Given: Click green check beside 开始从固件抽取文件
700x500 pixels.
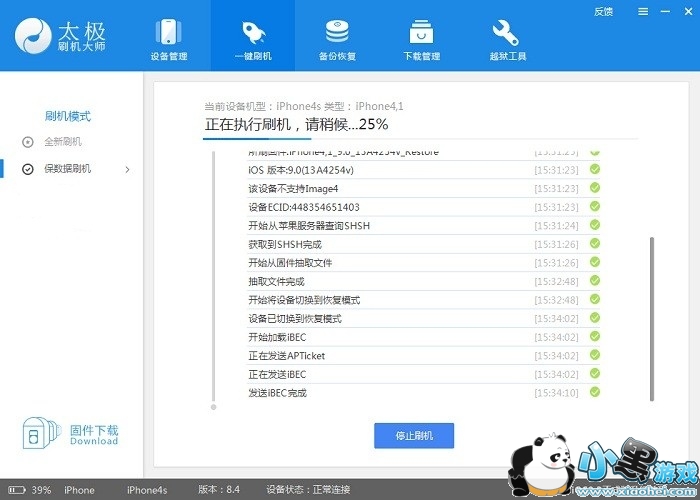Looking at the screenshot, I should pos(595,262).
